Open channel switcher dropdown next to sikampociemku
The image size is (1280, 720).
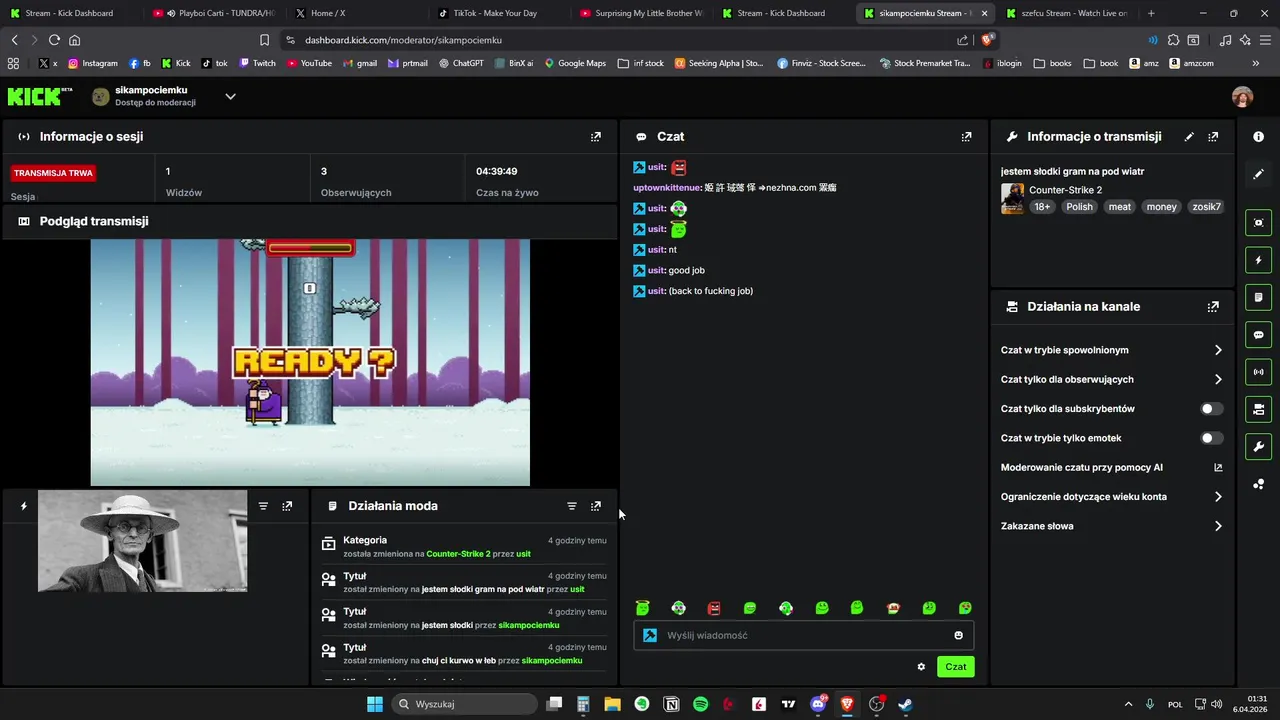pos(230,97)
